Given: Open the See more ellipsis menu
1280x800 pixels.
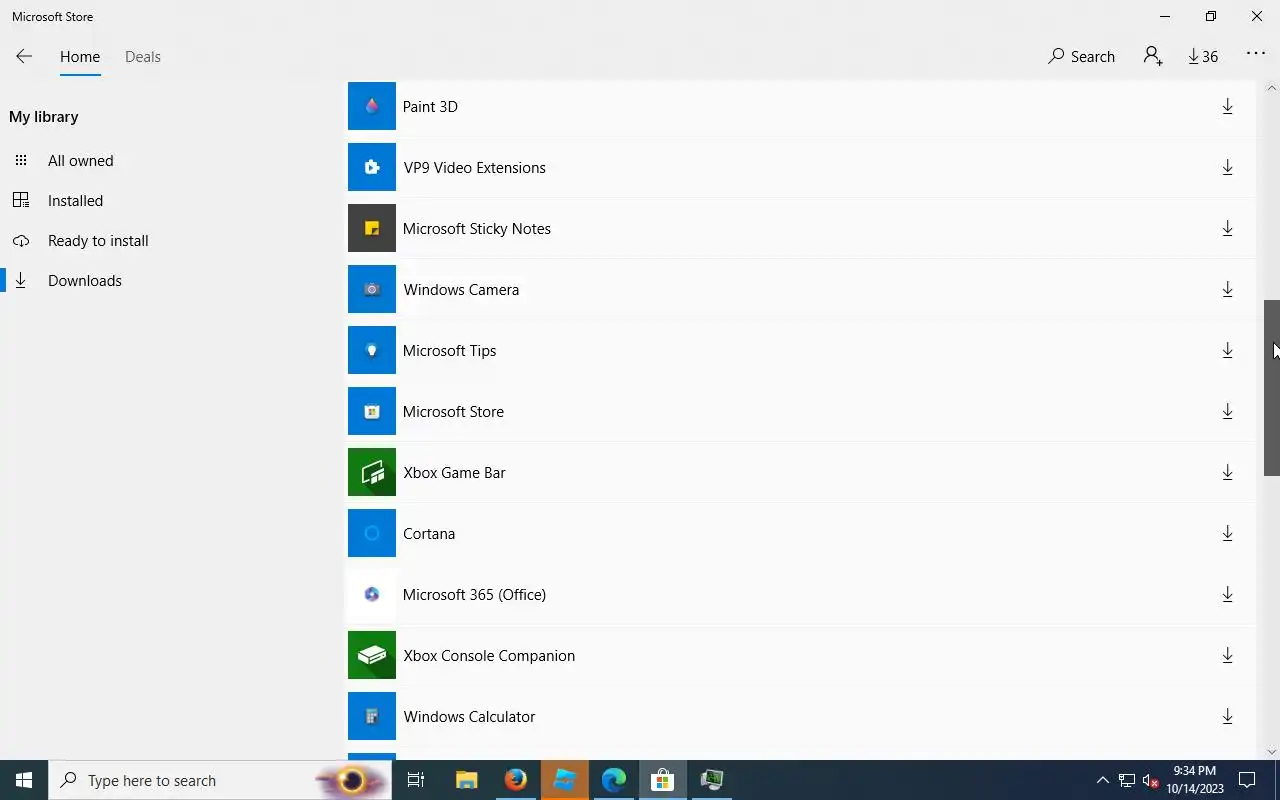Looking at the screenshot, I should [1256, 55].
